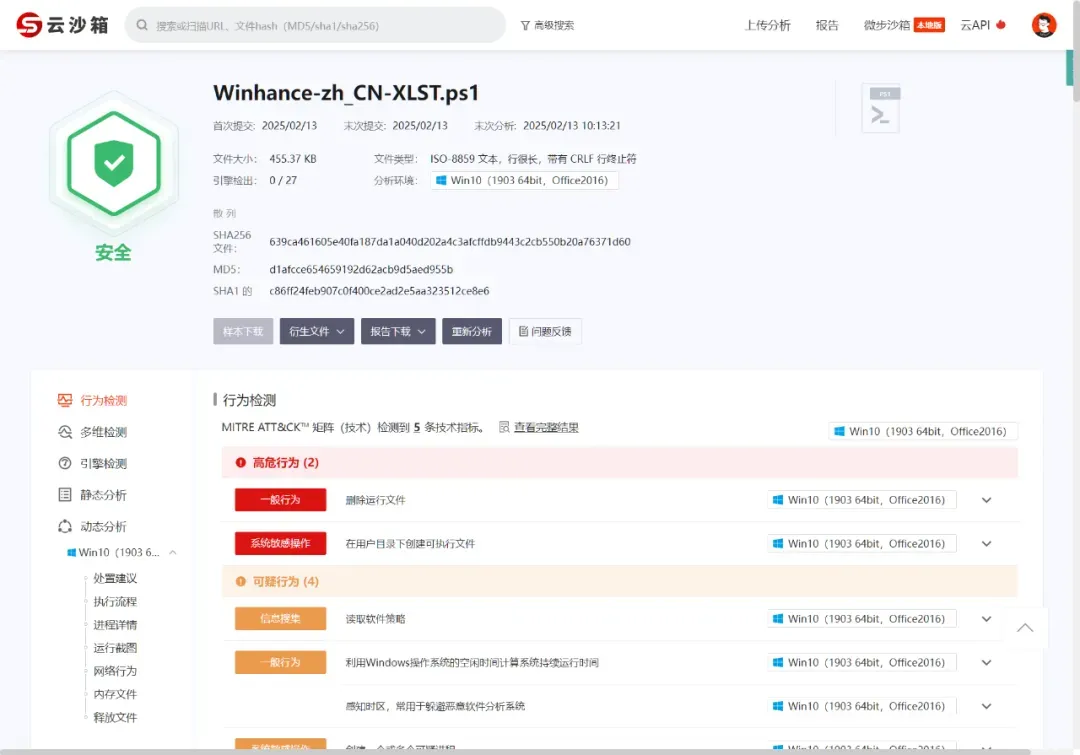Click the Windows logo icon in sidebar Win10 node
1080x755 pixels.
71,552
